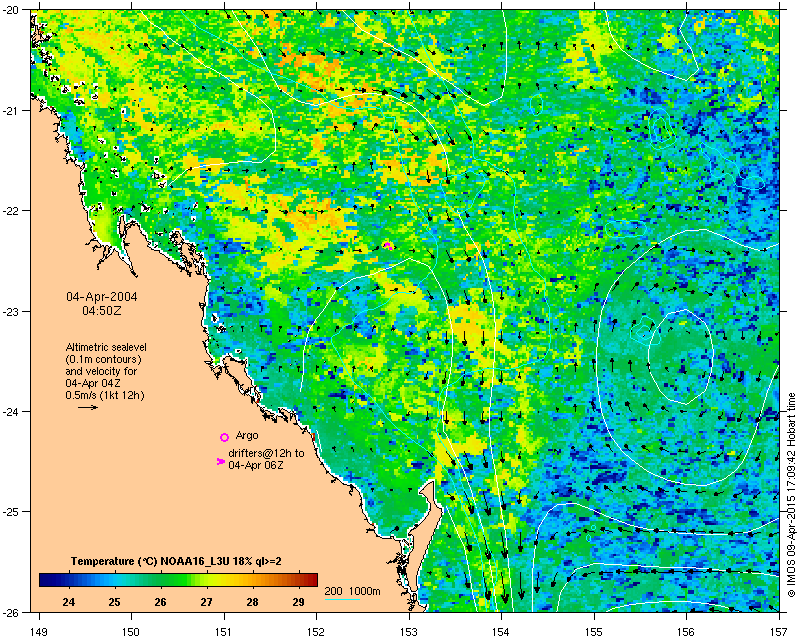Click the Argo marker near 22.4S 152.8E
Viewport: 800px width, 640px height.
pos(388,246)
